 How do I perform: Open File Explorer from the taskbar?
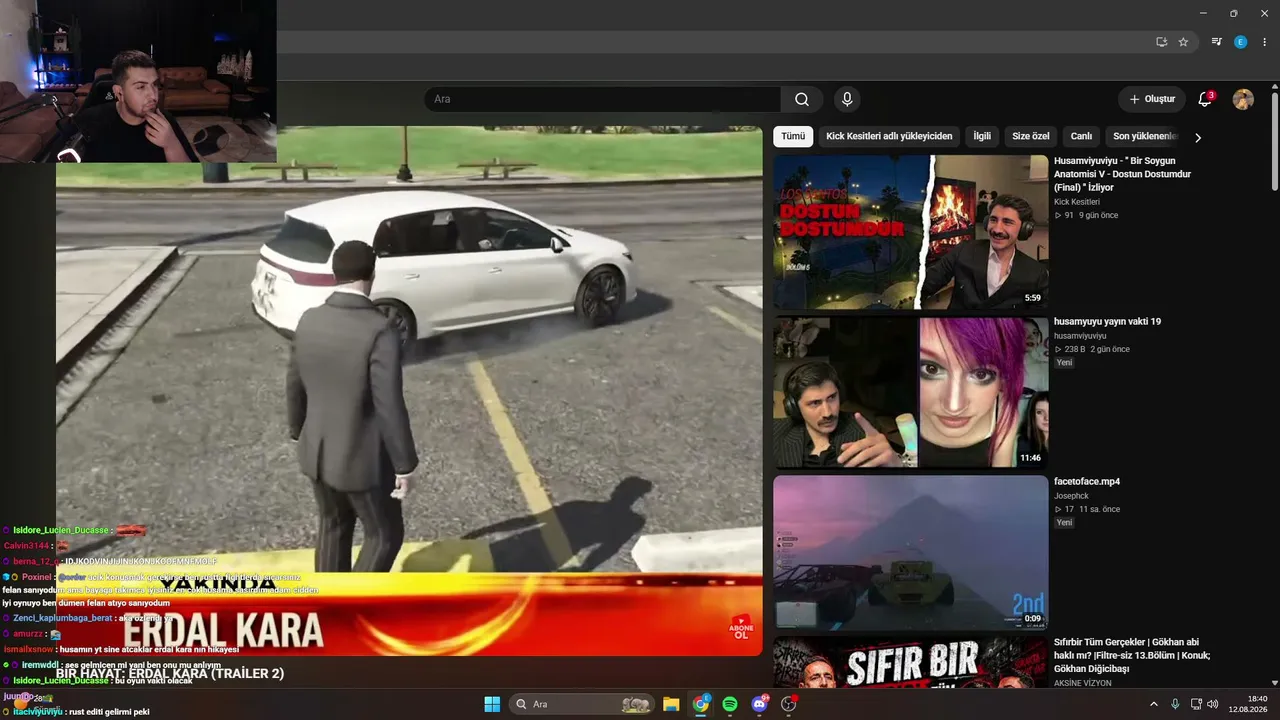(671, 704)
